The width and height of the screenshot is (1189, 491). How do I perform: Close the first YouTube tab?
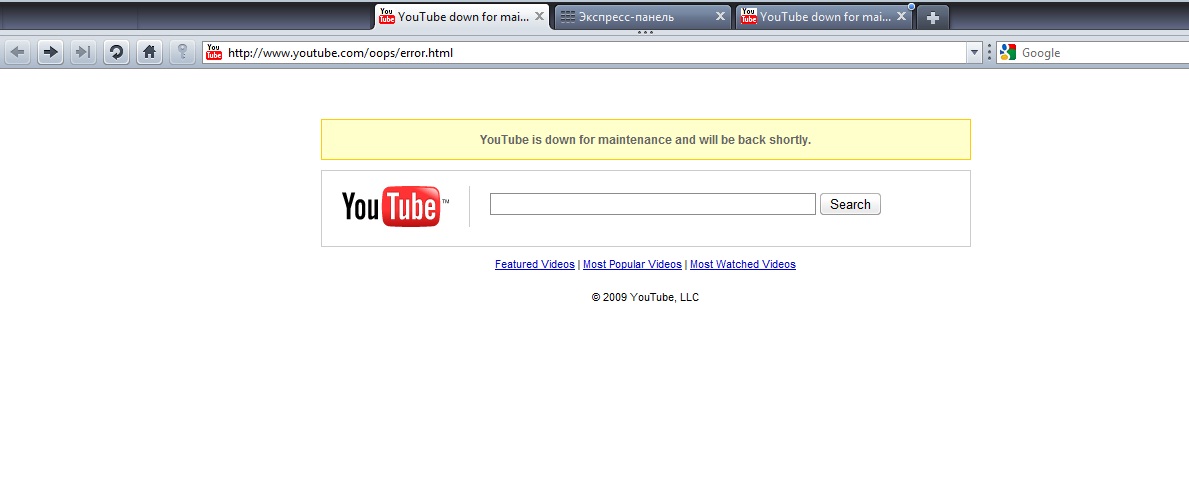539,16
